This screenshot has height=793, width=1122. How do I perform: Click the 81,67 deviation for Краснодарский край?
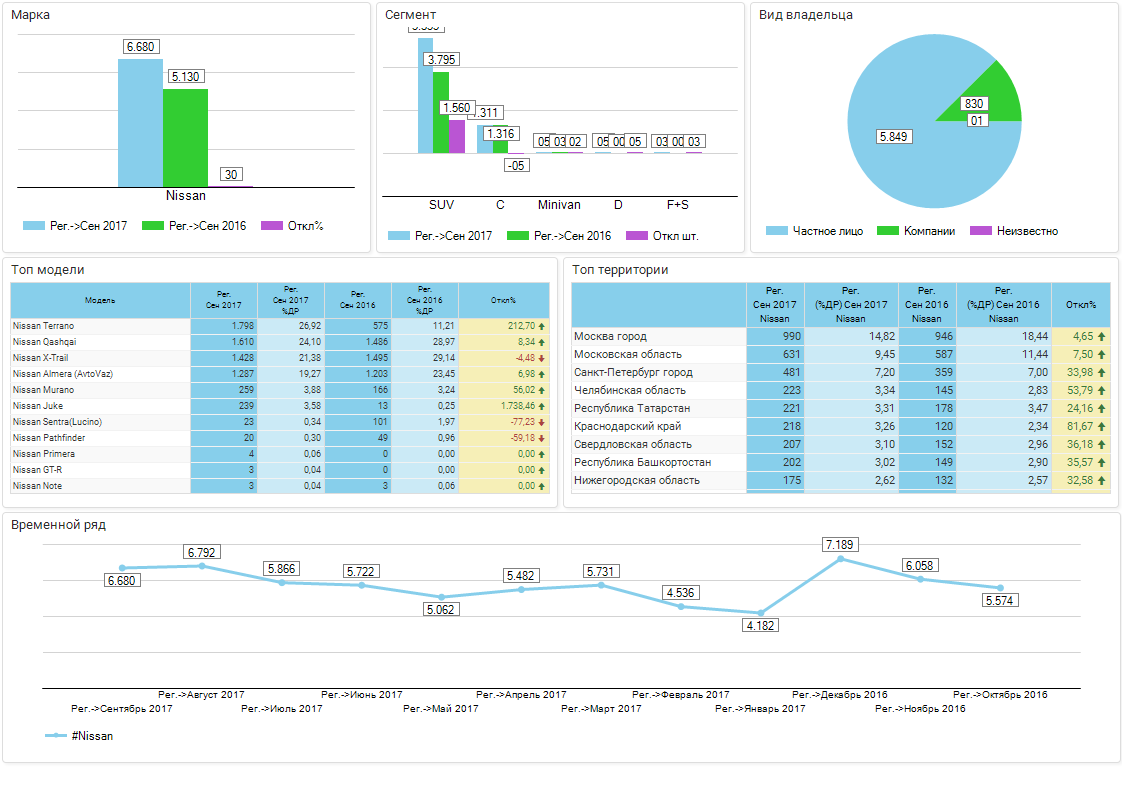(1080, 427)
